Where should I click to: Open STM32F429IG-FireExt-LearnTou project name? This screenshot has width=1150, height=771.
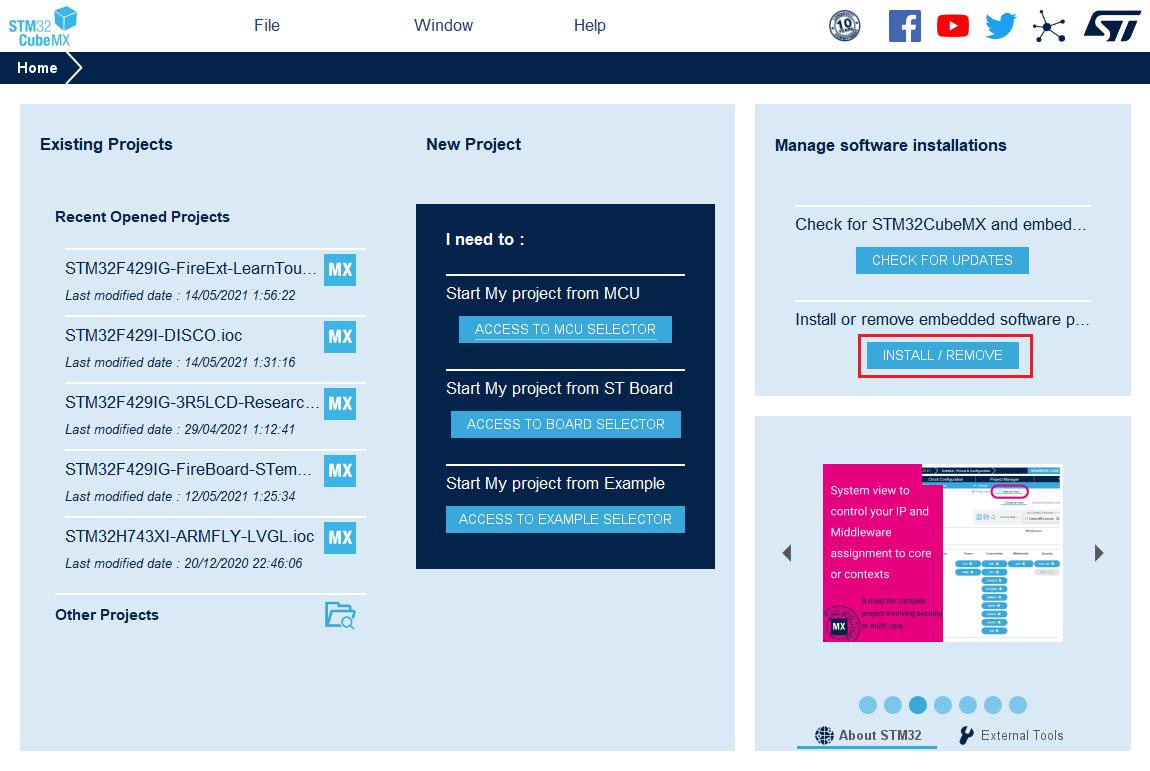tap(191, 268)
